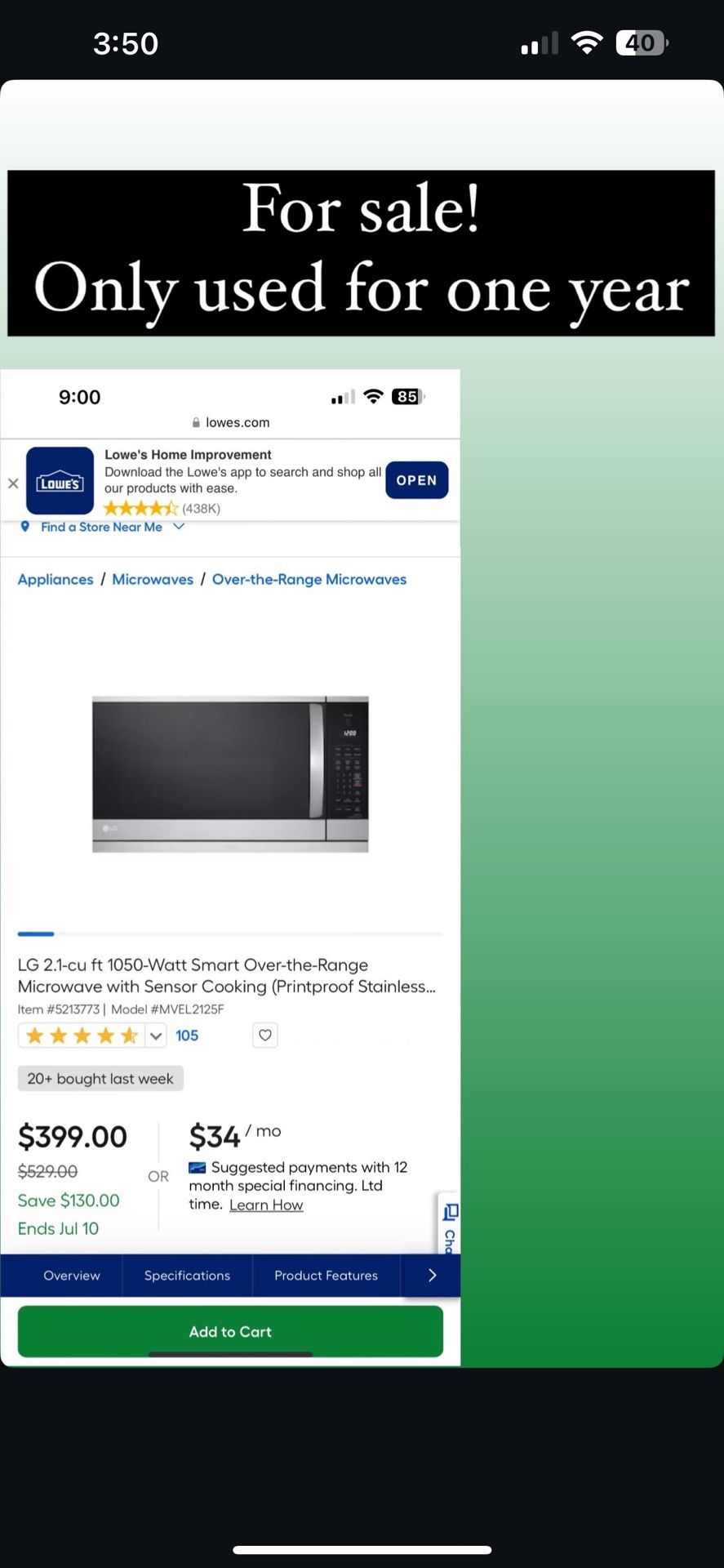The image size is (724, 1568).
Task: Tap the Lowe's app logo icon
Action: (60, 480)
